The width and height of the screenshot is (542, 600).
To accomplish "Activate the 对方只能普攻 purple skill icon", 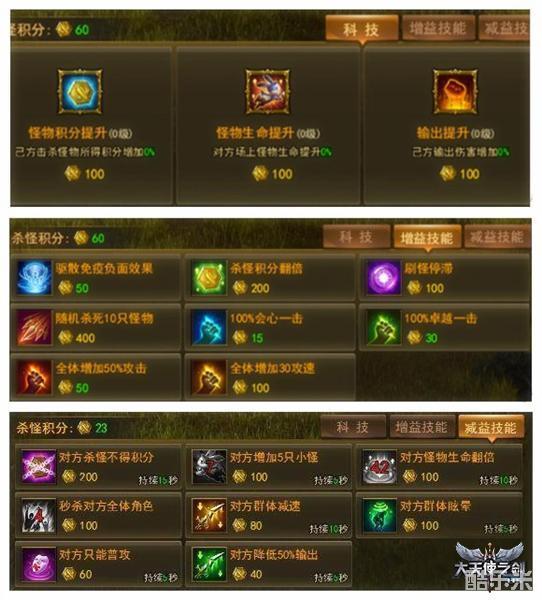I will [x=39, y=564].
